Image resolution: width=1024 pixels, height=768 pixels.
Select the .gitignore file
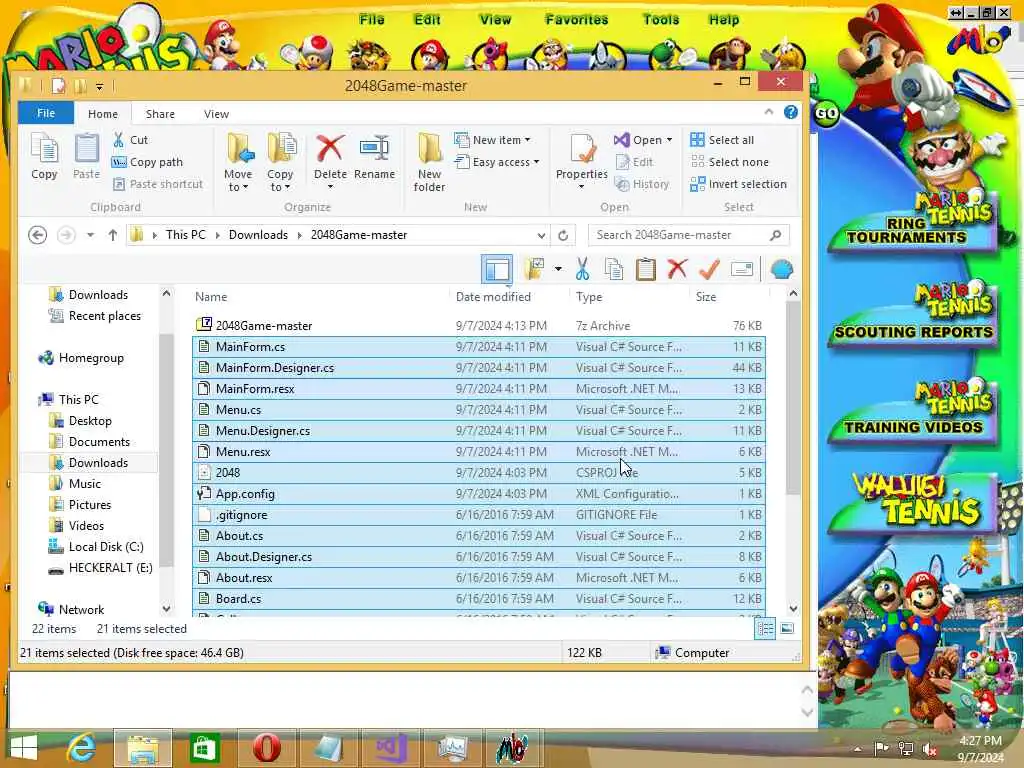[x=479, y=515]
